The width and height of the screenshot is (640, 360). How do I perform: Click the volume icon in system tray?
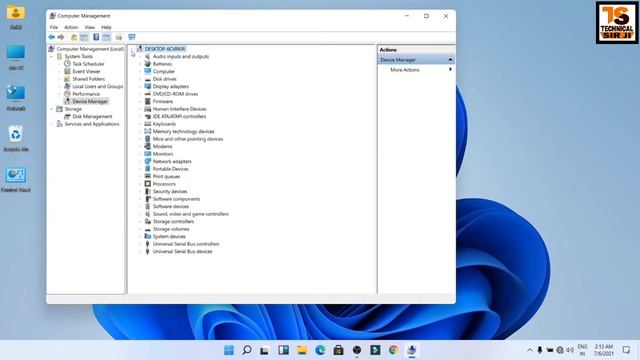[570, 350]
